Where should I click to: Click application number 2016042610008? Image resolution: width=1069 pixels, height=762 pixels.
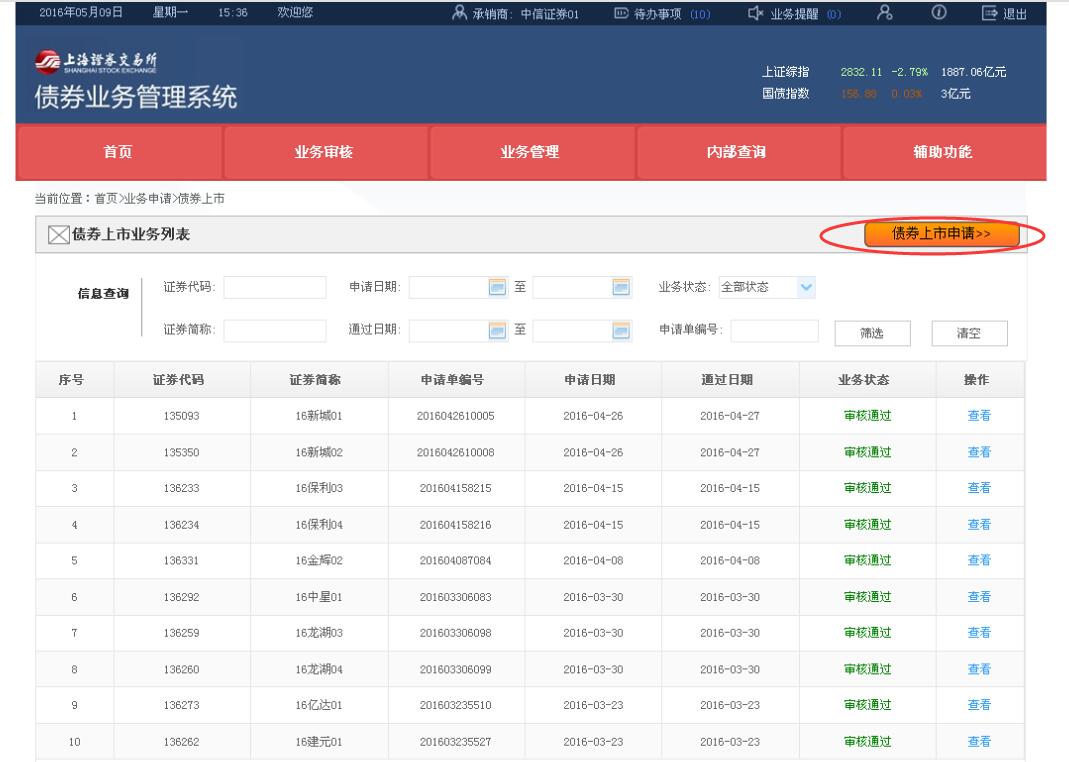(x=455, y=453)
